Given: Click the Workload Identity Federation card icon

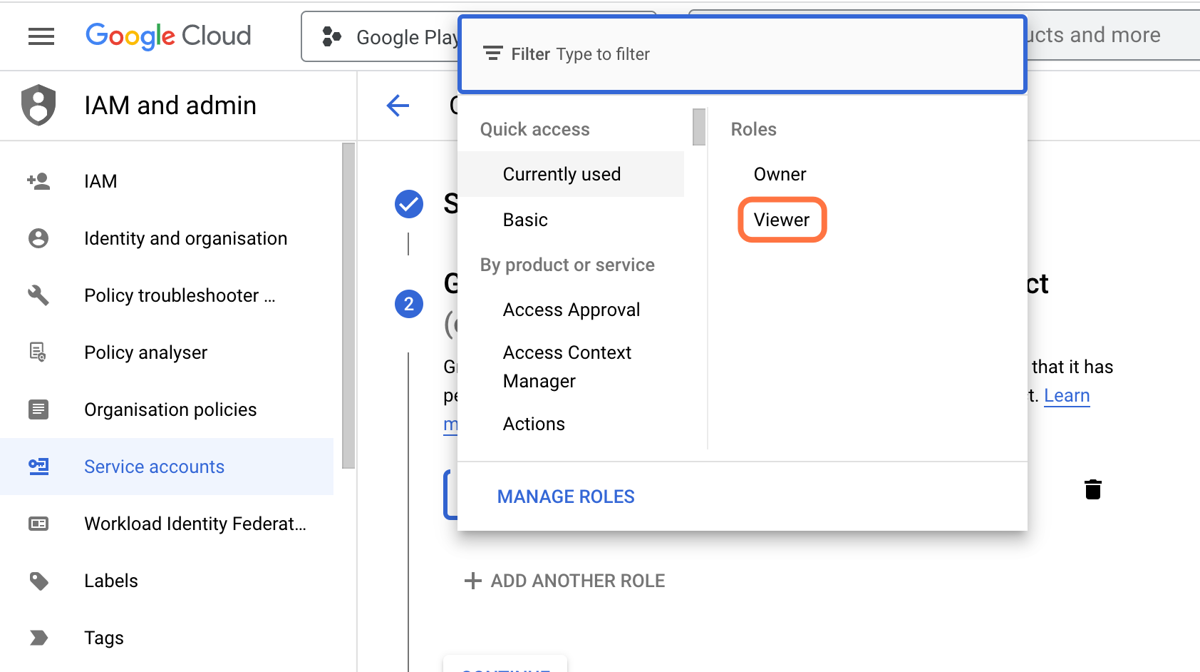Looking at the screenshot, I should click(x=39, y=523).
